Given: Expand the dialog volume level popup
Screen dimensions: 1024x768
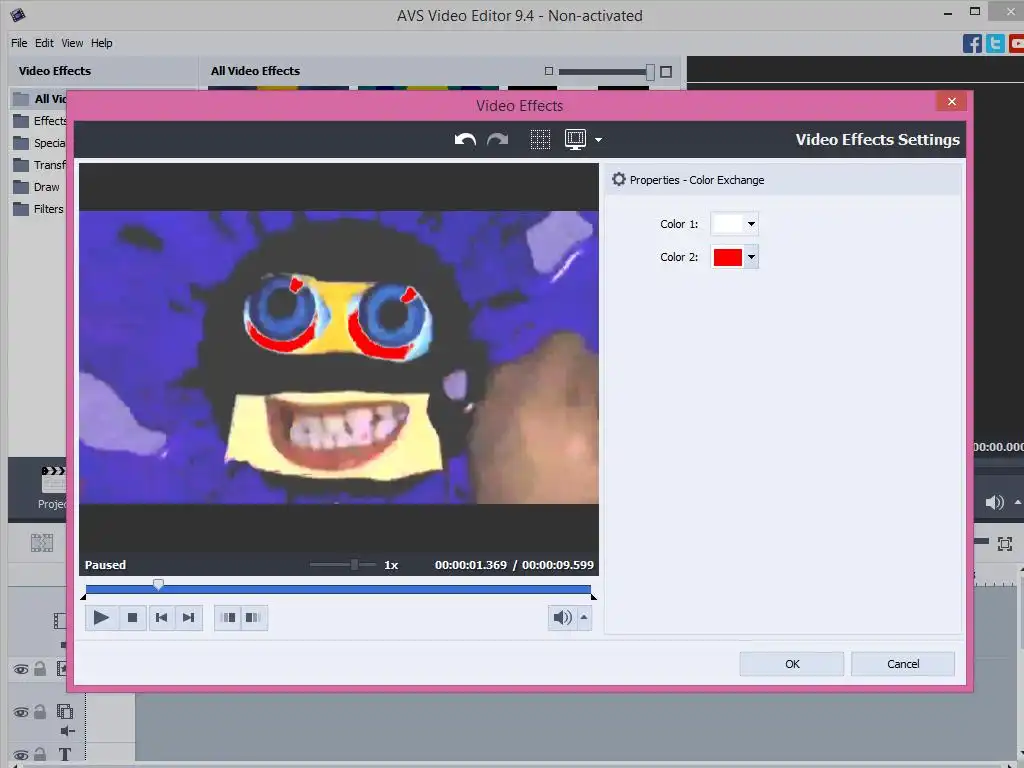Looking at the screenshot, I should (584, 618).
